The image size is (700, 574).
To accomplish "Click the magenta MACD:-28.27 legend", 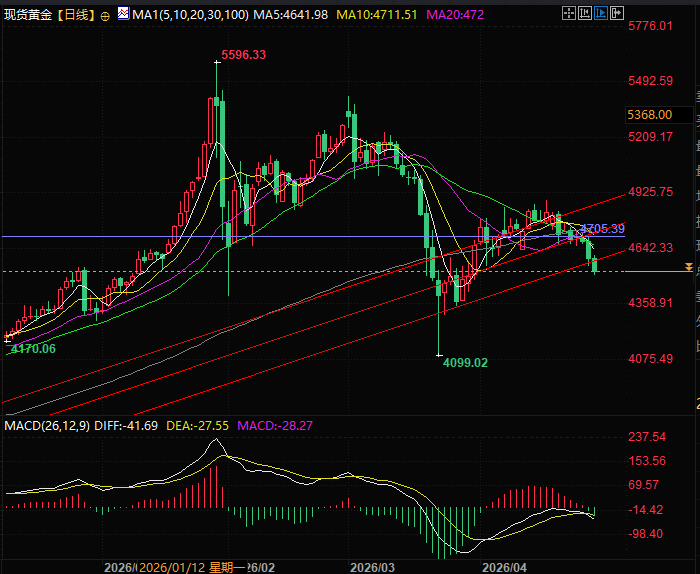I will (x=276, y=426).
